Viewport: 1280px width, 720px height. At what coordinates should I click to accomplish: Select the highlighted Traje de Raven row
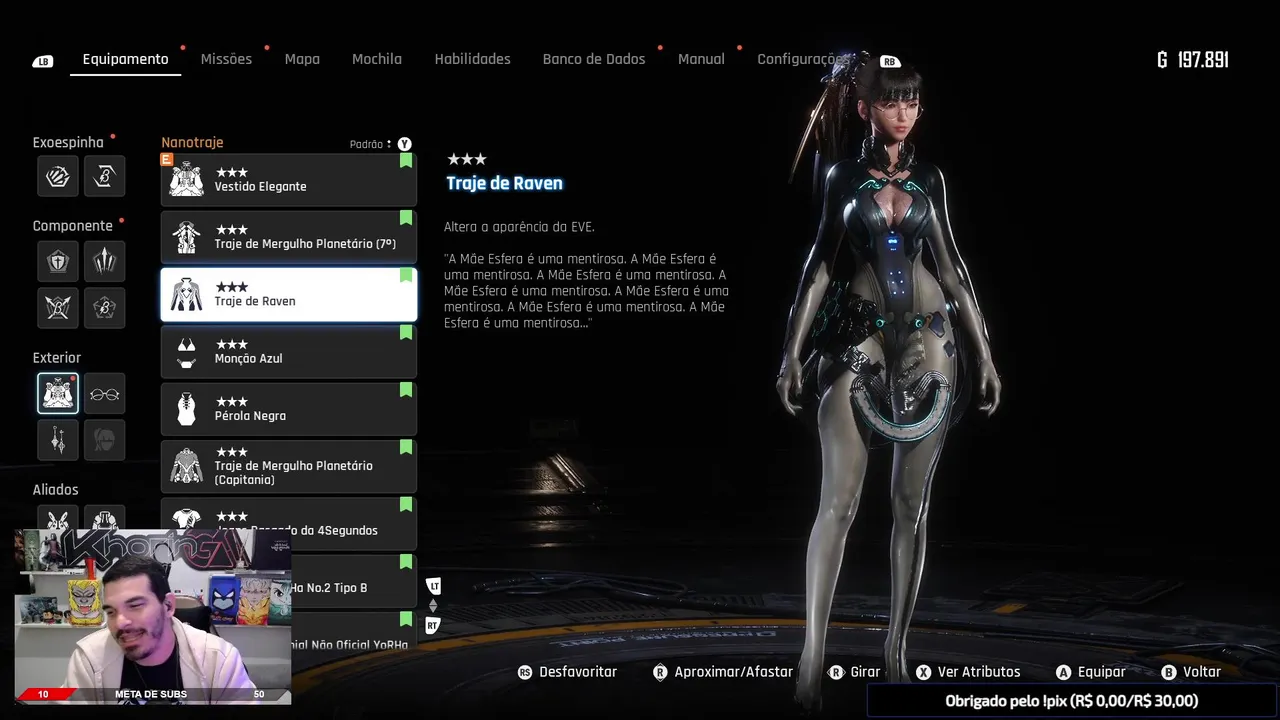tap(289, 294)
